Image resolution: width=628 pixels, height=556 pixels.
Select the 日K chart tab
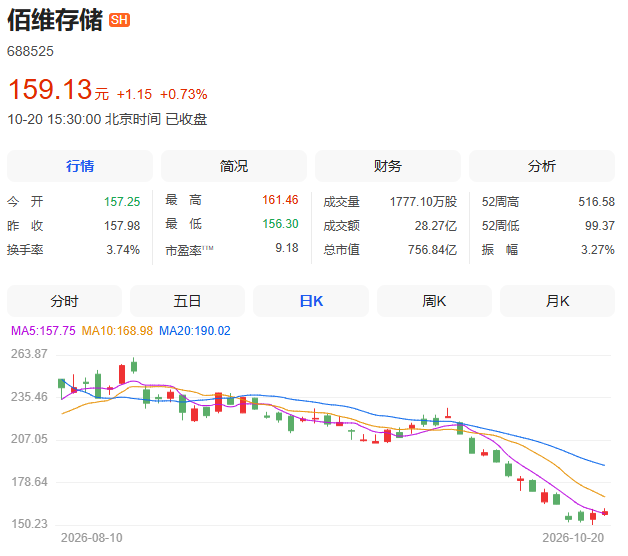(x=311, y=301)
